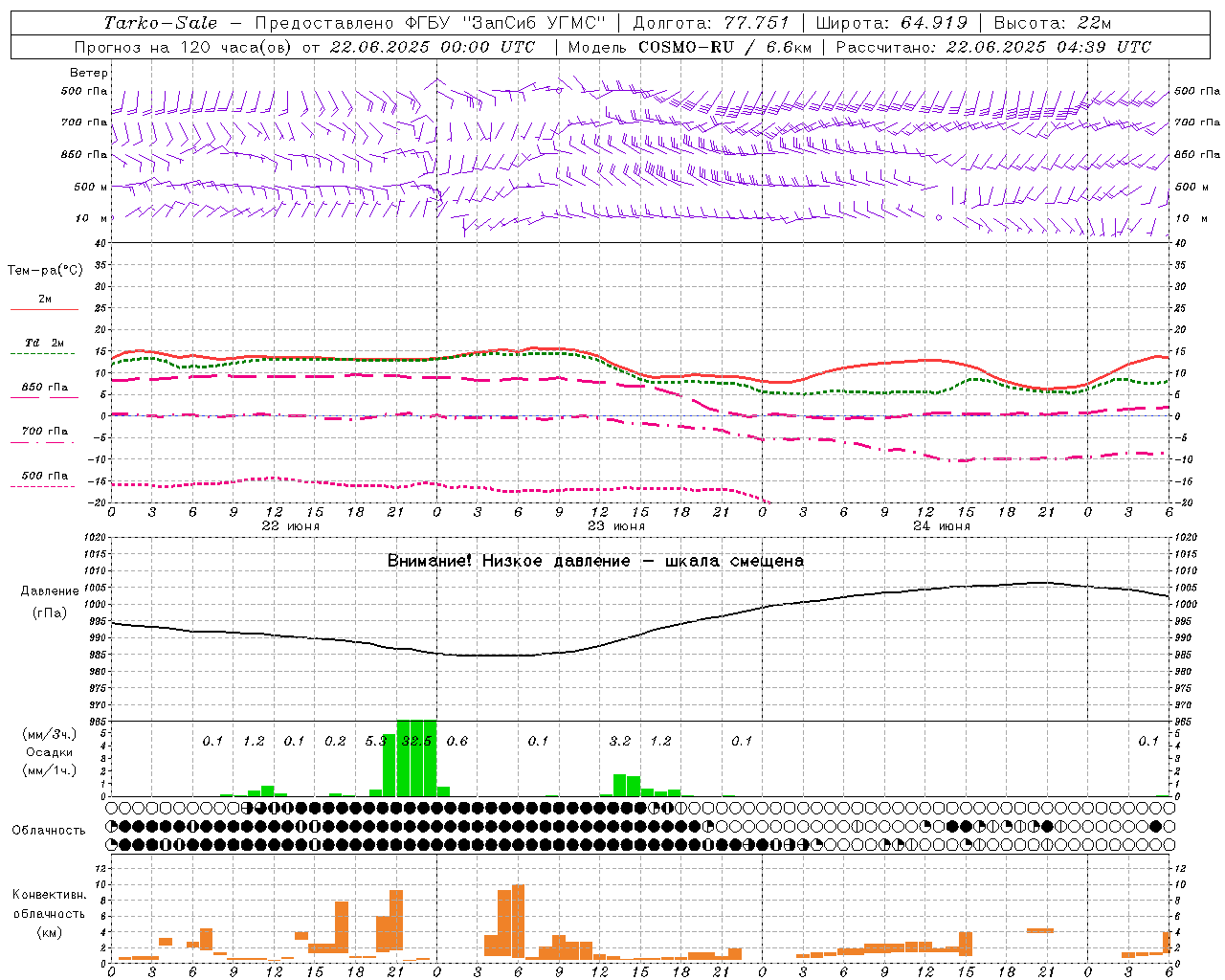1225x980 pixels.
Task: Click the precipitation value "0.2"
Action: [335, 742]
